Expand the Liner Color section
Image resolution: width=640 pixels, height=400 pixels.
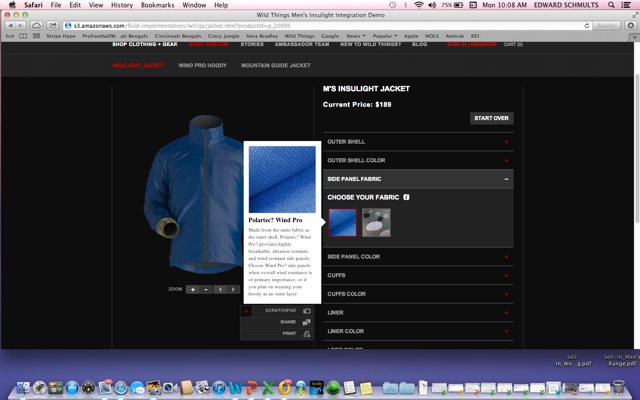pos(418,331)
